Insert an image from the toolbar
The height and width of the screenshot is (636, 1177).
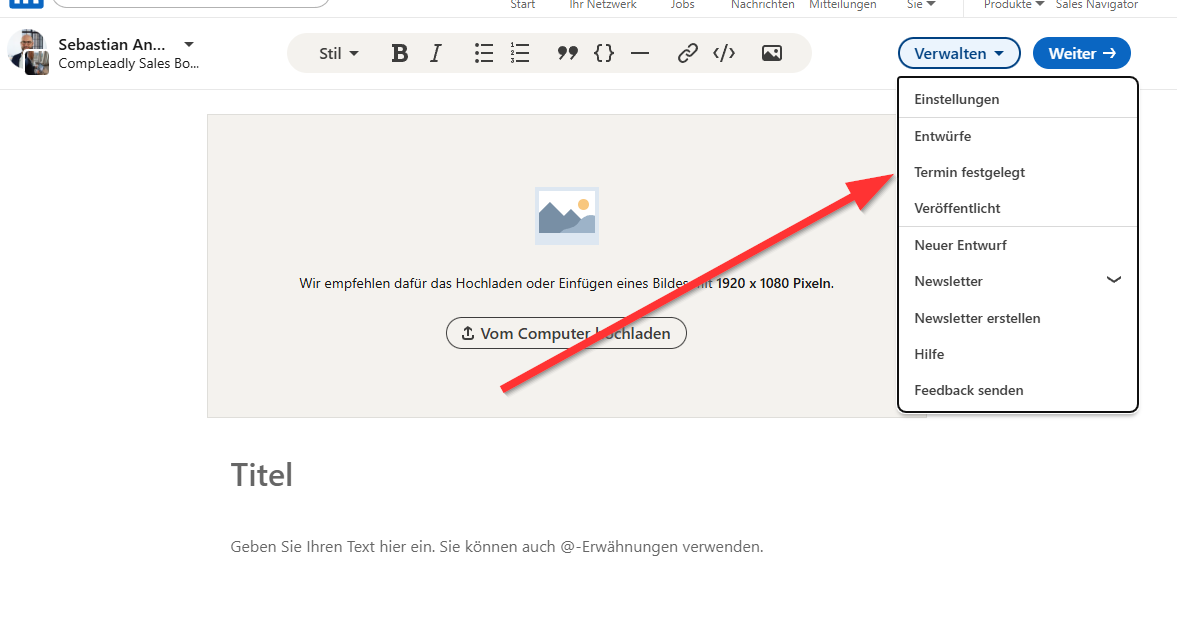point(772,54)
